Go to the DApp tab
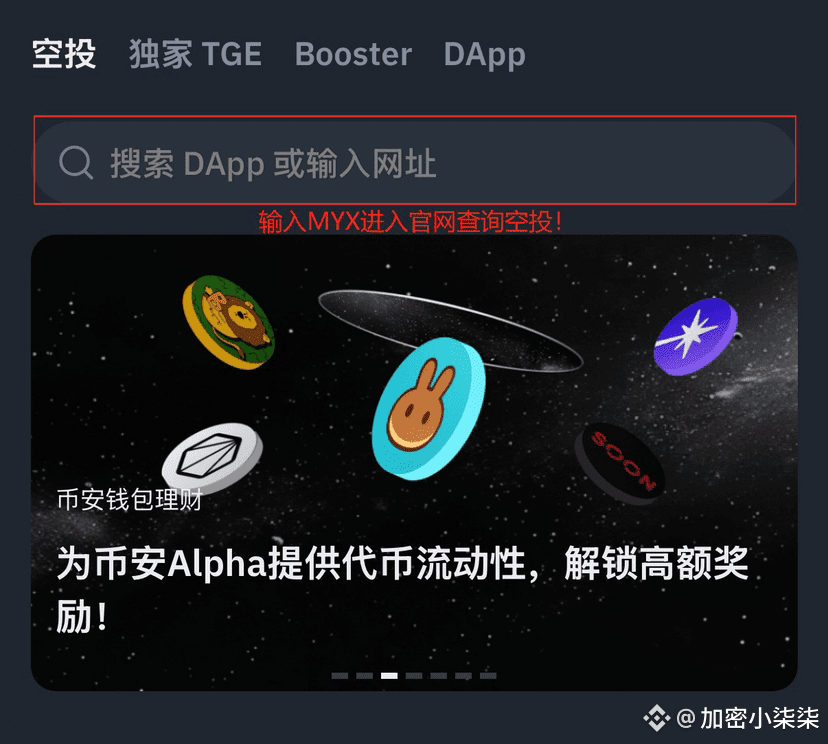Viewport: 828px width, 744px height. click(485, 55)
